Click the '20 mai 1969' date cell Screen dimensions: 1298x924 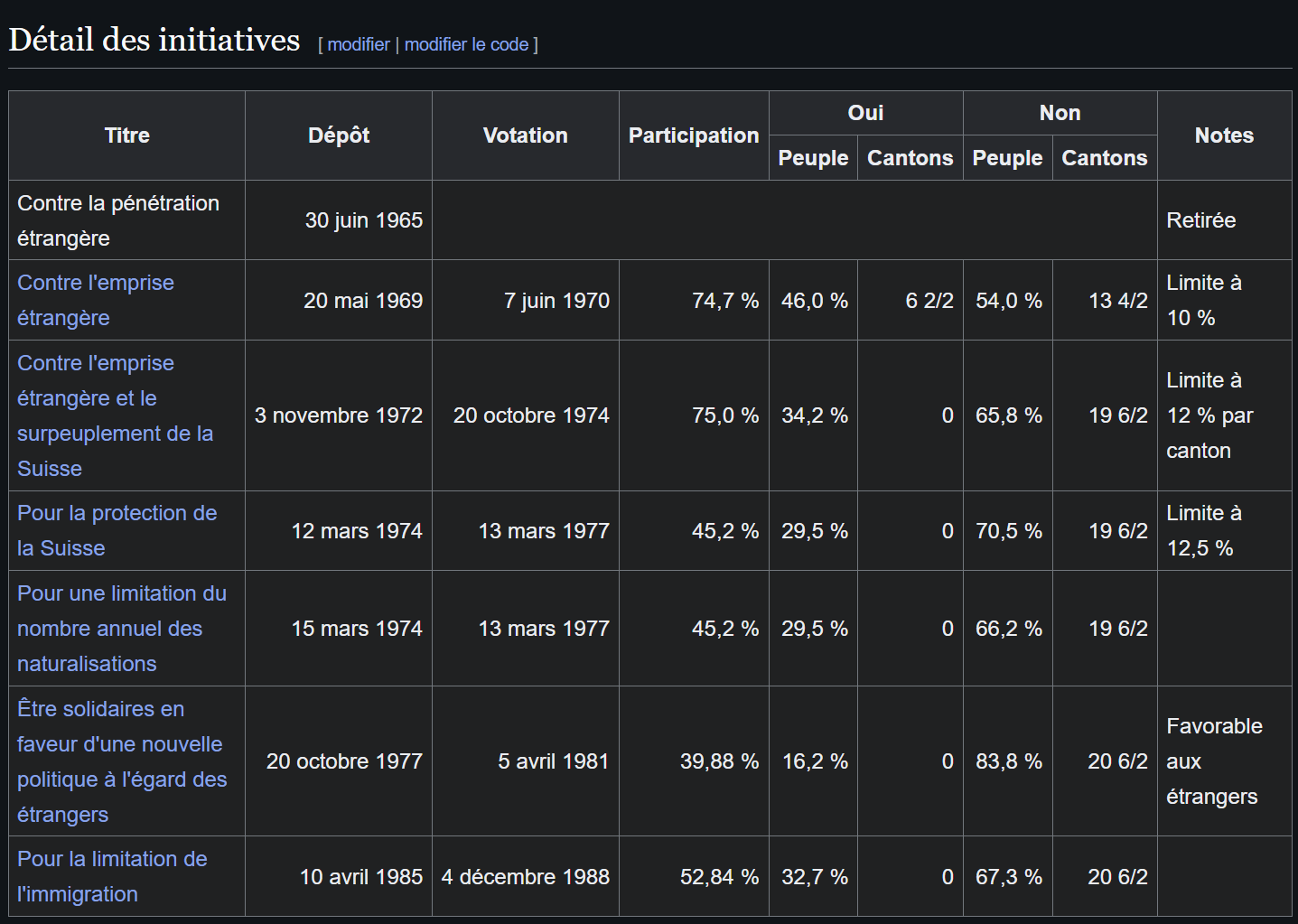(x=339, y=301)
